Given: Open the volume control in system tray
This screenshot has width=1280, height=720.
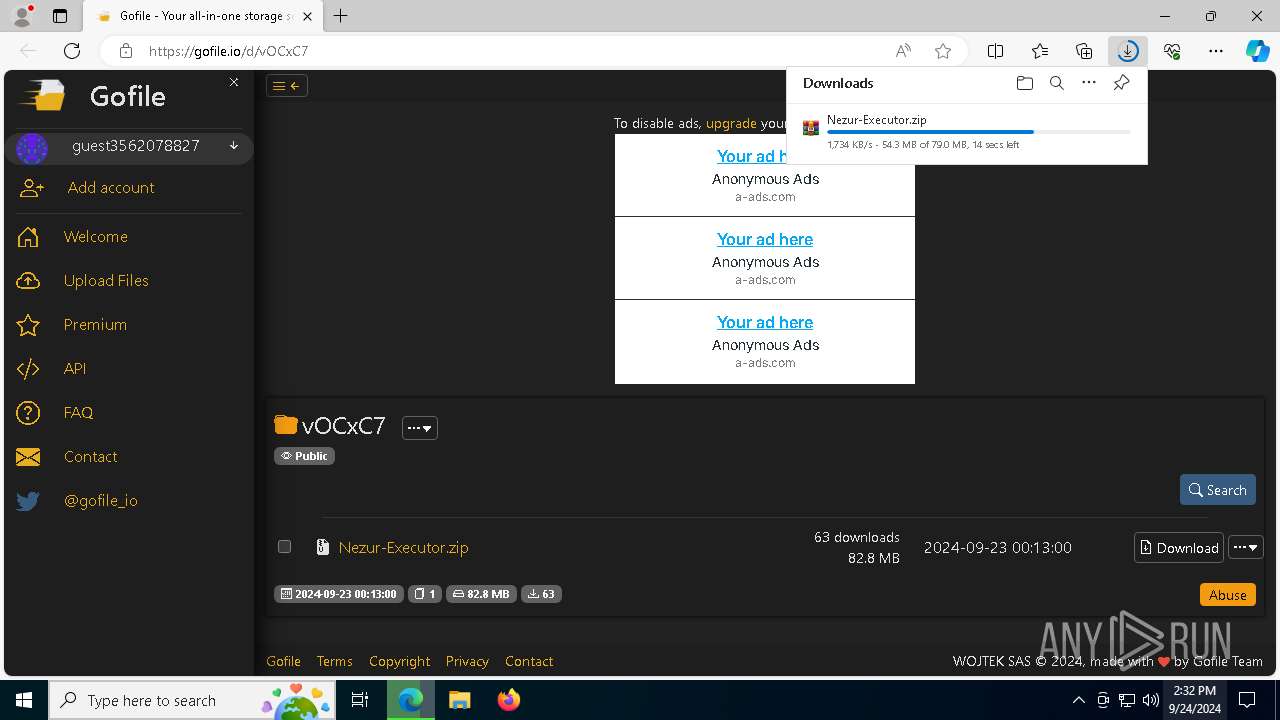Looking at the screenshot, I should (1150, 700).
